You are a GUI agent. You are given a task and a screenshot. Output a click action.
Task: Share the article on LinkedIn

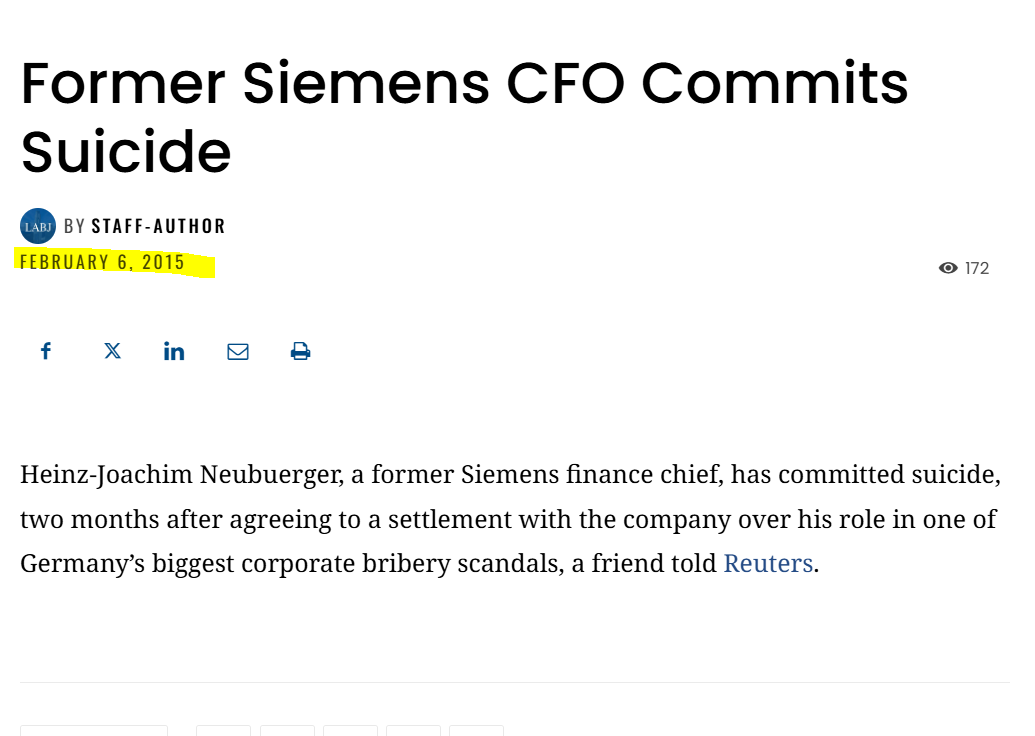[x=174, y=351]
